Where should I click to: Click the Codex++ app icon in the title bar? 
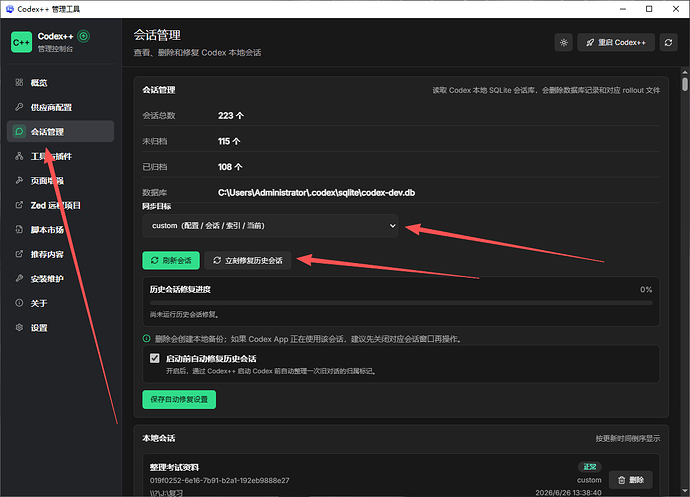(x=10, y=9)
